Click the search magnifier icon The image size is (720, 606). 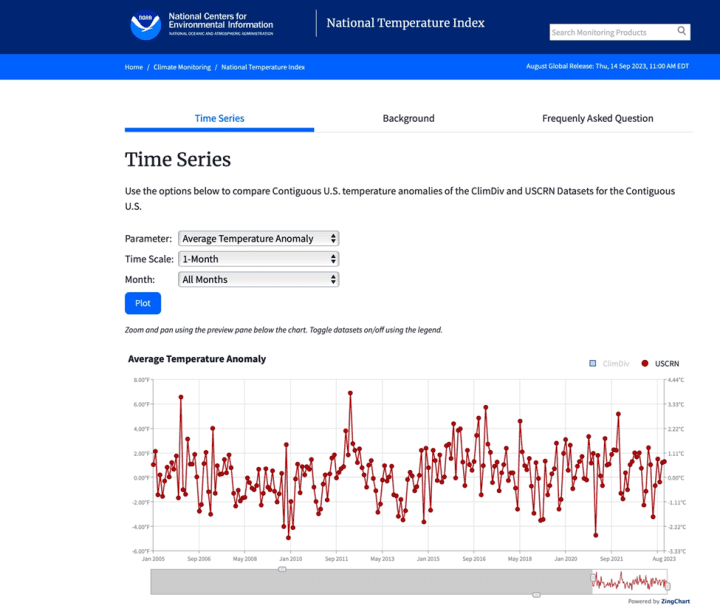682,31
